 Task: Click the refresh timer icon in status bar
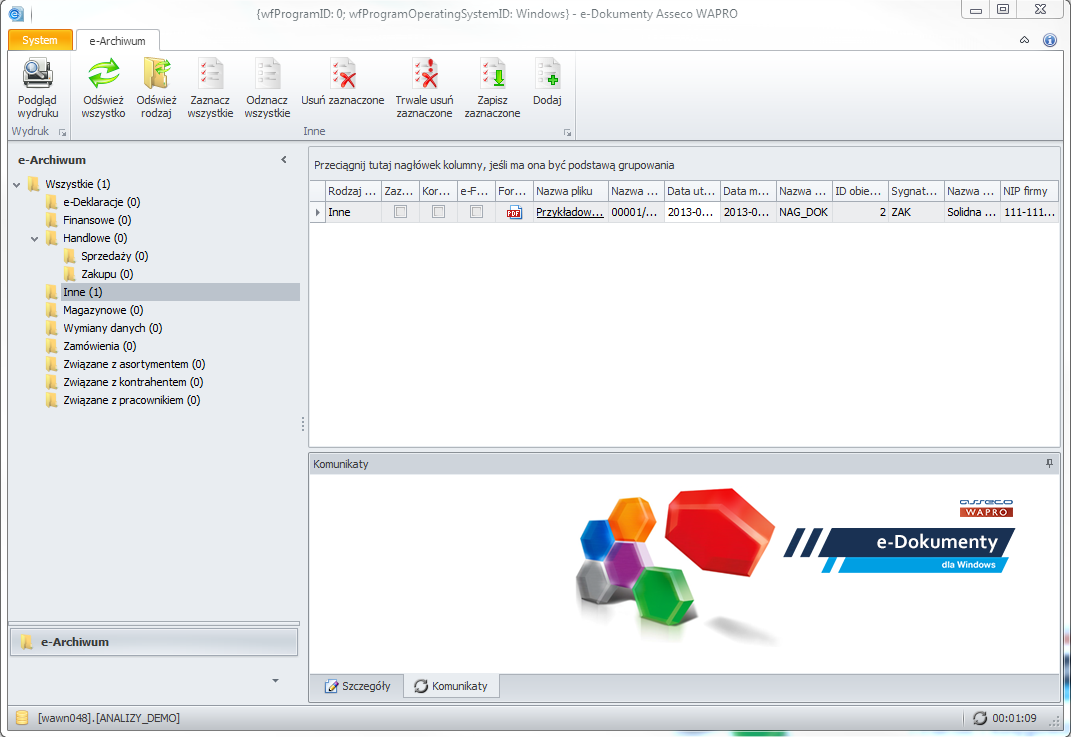pos(979,718)
